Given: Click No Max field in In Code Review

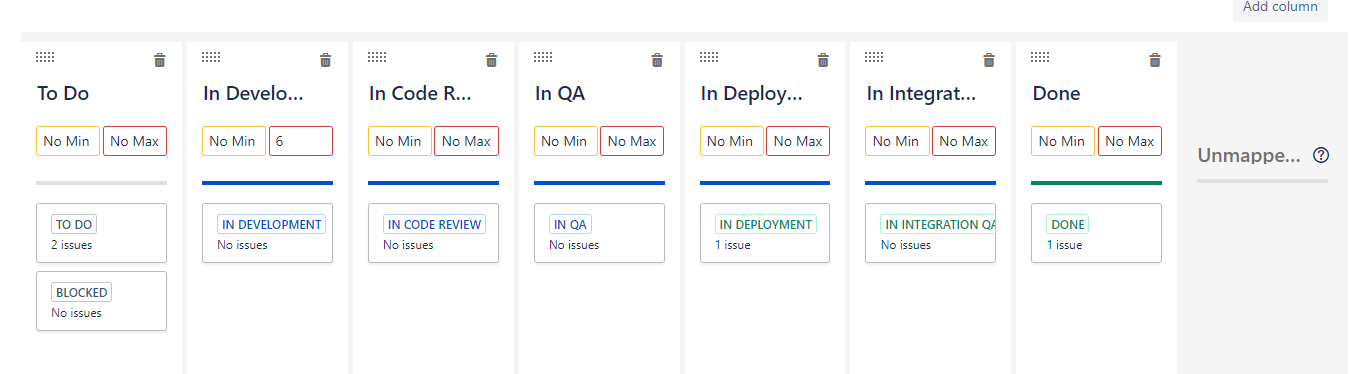Looking at the screenshot, I should pos(467,141).
